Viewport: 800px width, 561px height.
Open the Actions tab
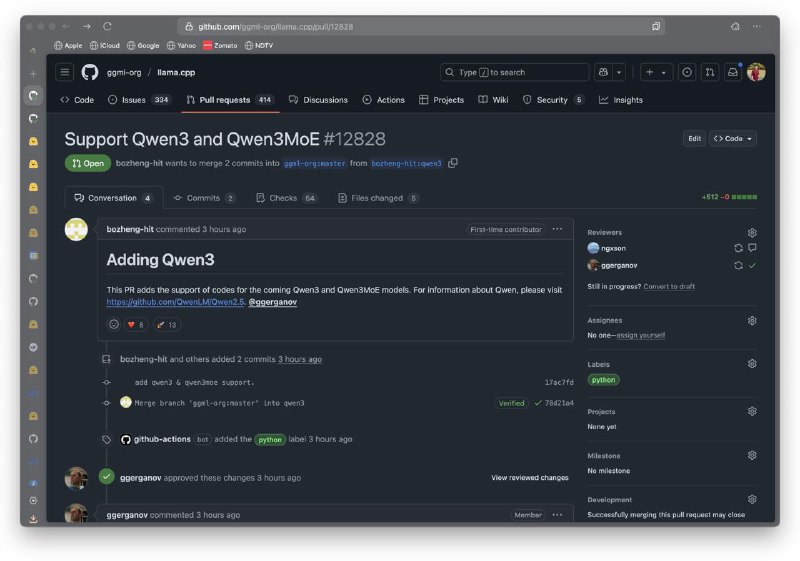tap(384, 100)
